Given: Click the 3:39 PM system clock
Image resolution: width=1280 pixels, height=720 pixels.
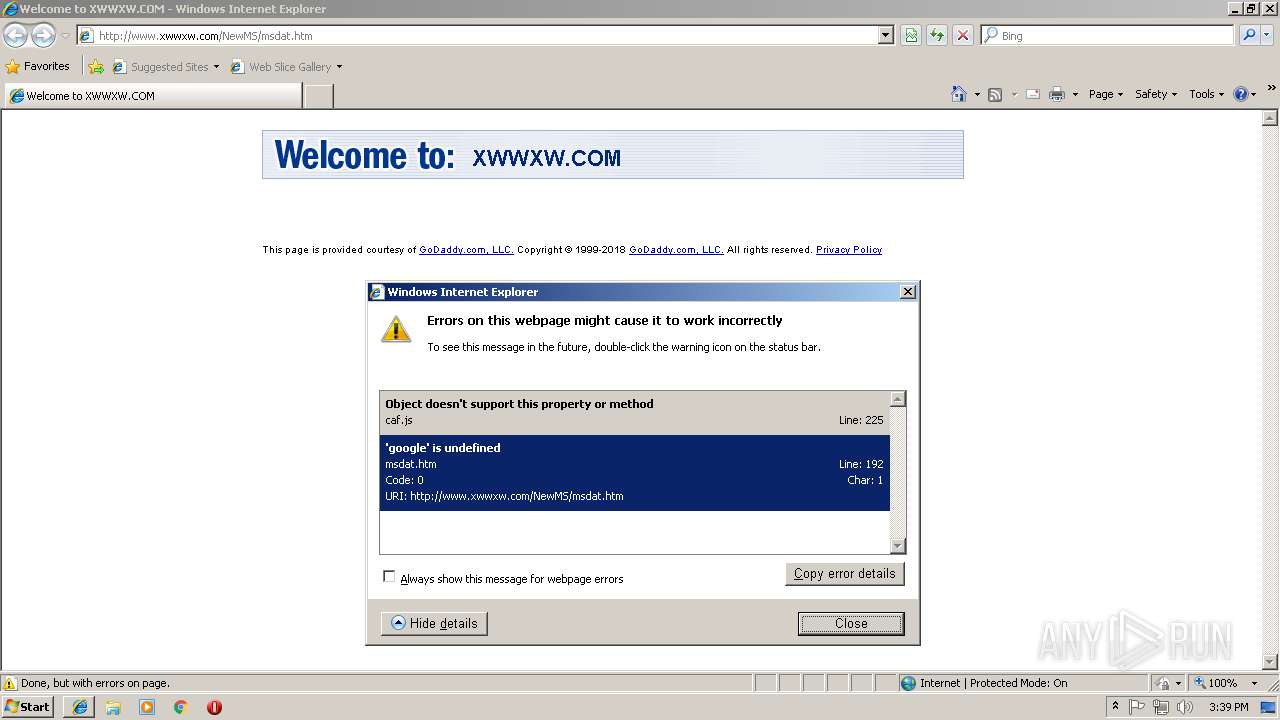Looking at the screenshot, I should (x=1228, y=707).
